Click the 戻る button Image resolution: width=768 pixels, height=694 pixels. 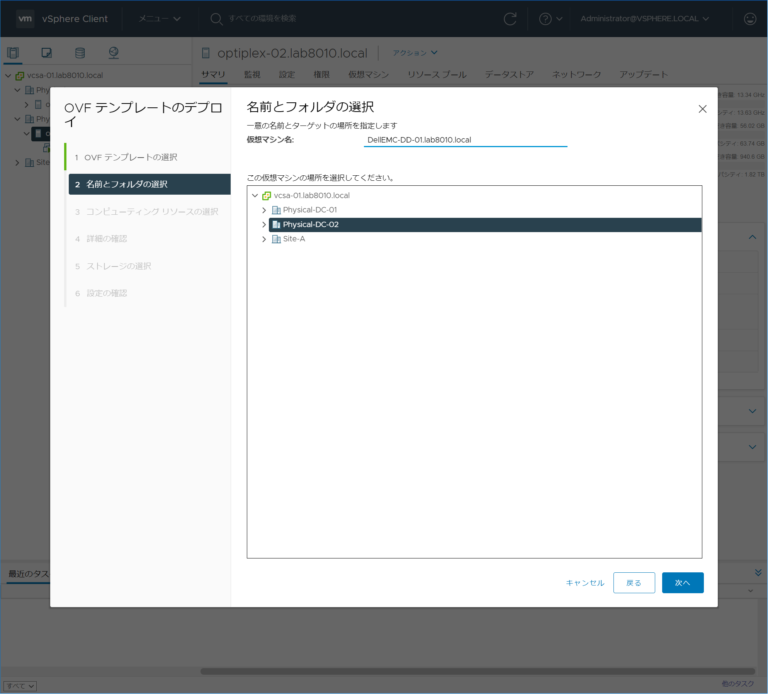634,583
